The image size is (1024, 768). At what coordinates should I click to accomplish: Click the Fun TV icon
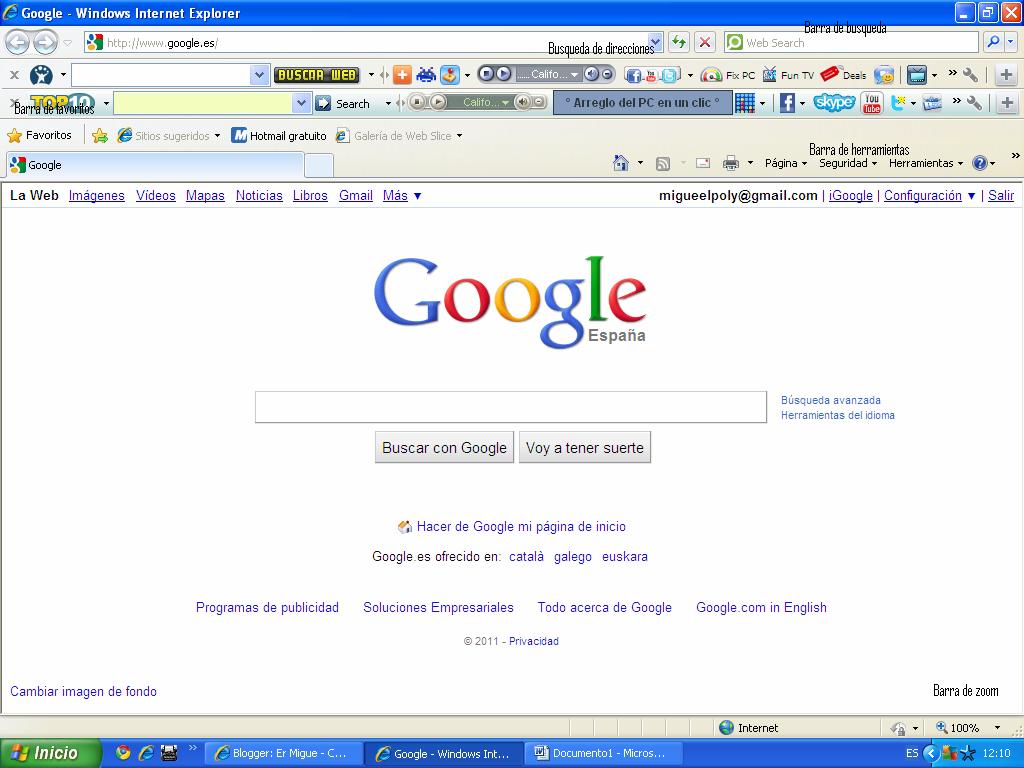tap(770, 75)
